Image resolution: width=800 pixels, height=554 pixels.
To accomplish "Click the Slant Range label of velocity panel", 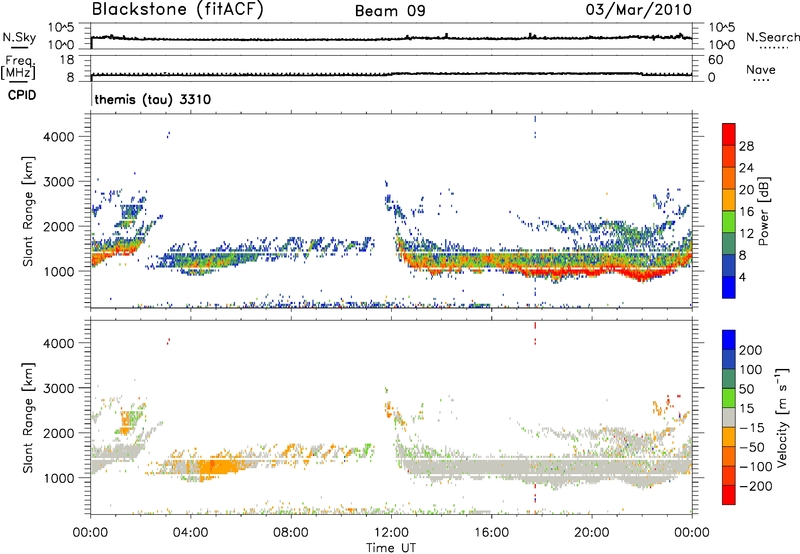I will click(28, 418).
